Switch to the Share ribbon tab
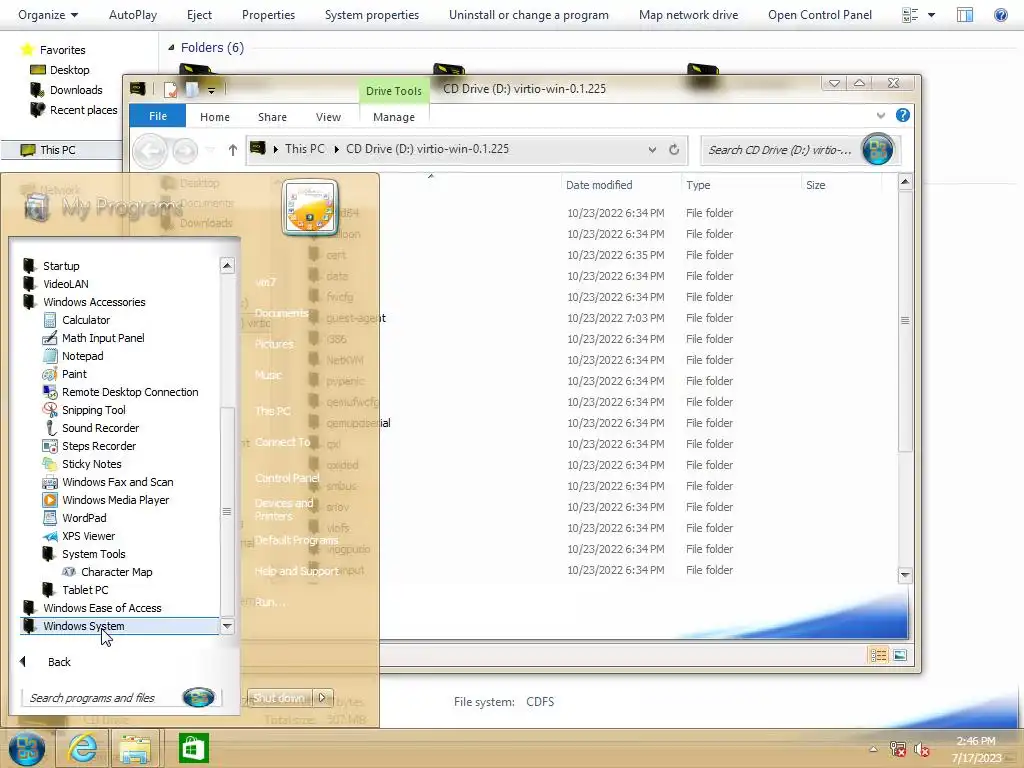This screenshot has height=768, width=1024. tap(272, 117)
